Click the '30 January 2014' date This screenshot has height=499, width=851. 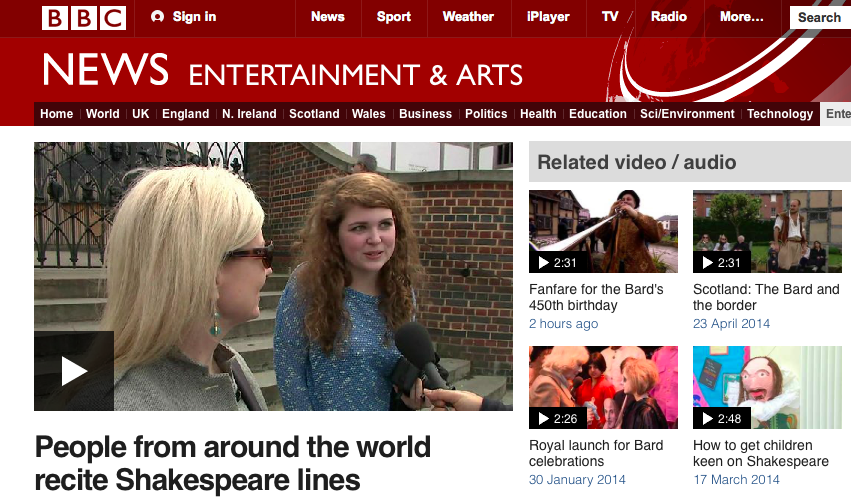(577, 480)
